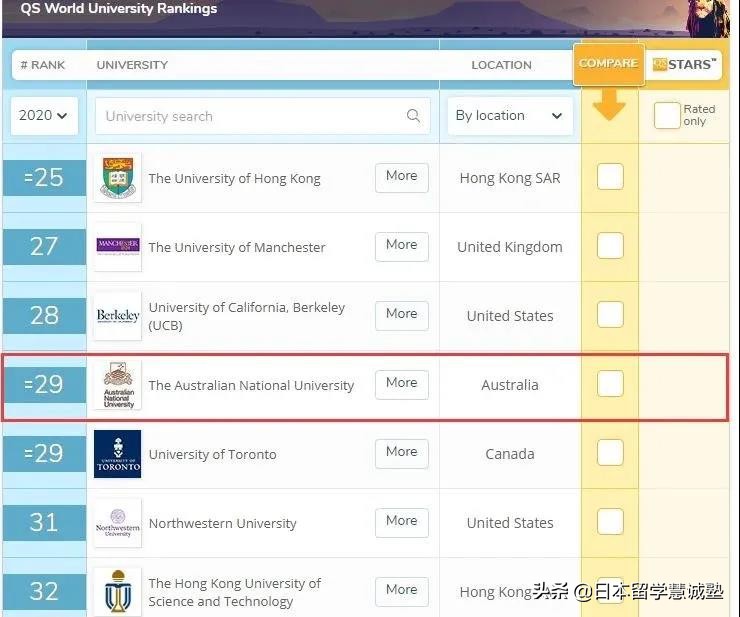Click the Northwestern University logo
The width and height of the screenshot is (740, 617).
[x=118, y=523]
